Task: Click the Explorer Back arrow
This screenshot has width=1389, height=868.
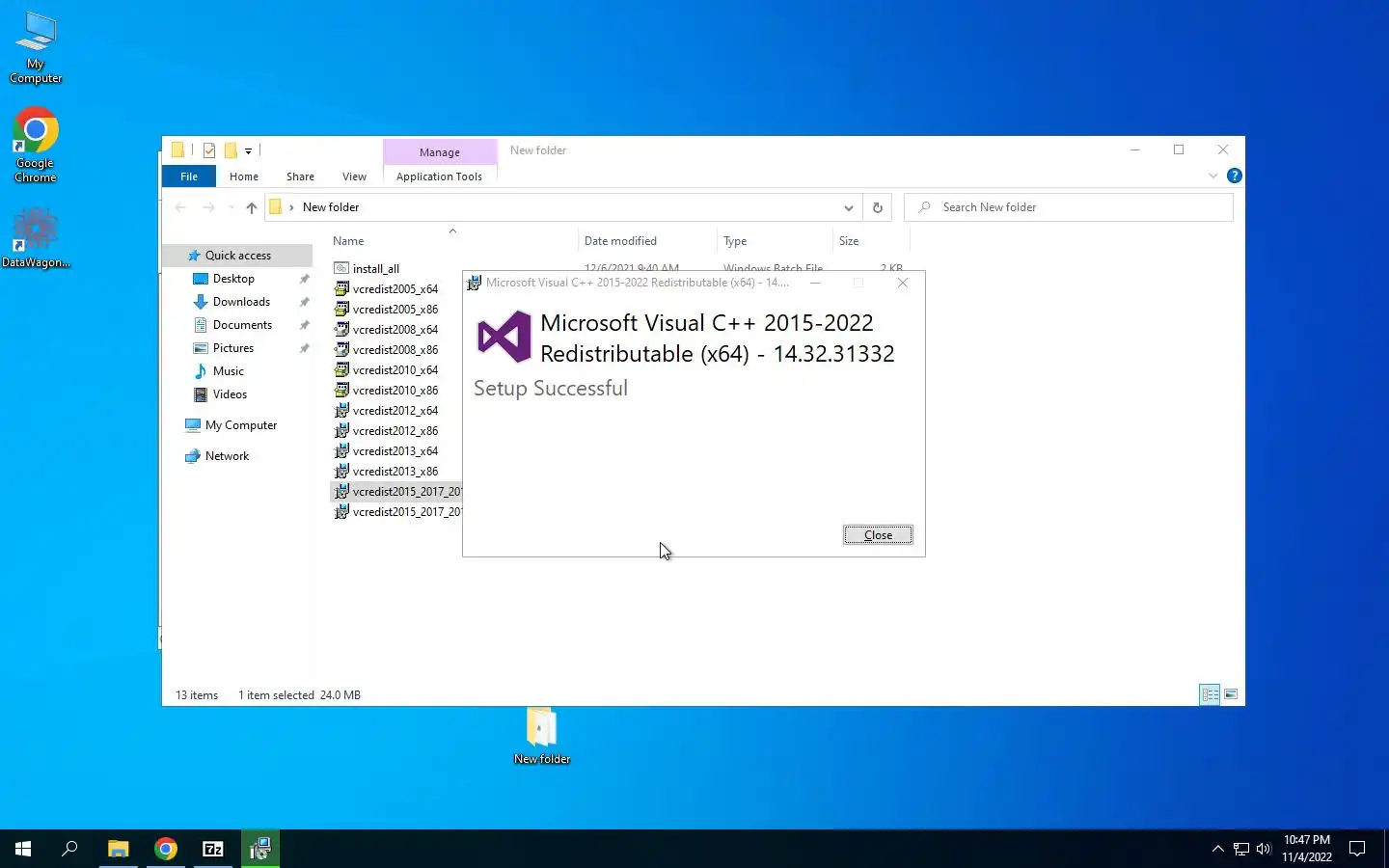Action: (x=180, y=207)
